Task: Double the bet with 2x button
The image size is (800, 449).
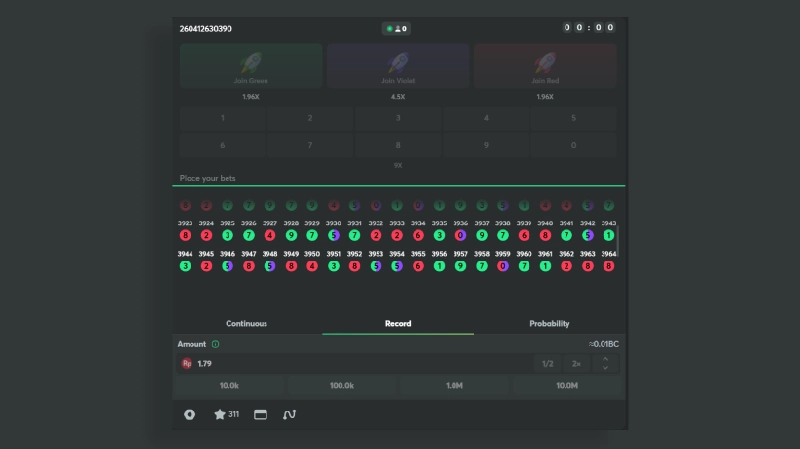Action: (x=577, y=364)
